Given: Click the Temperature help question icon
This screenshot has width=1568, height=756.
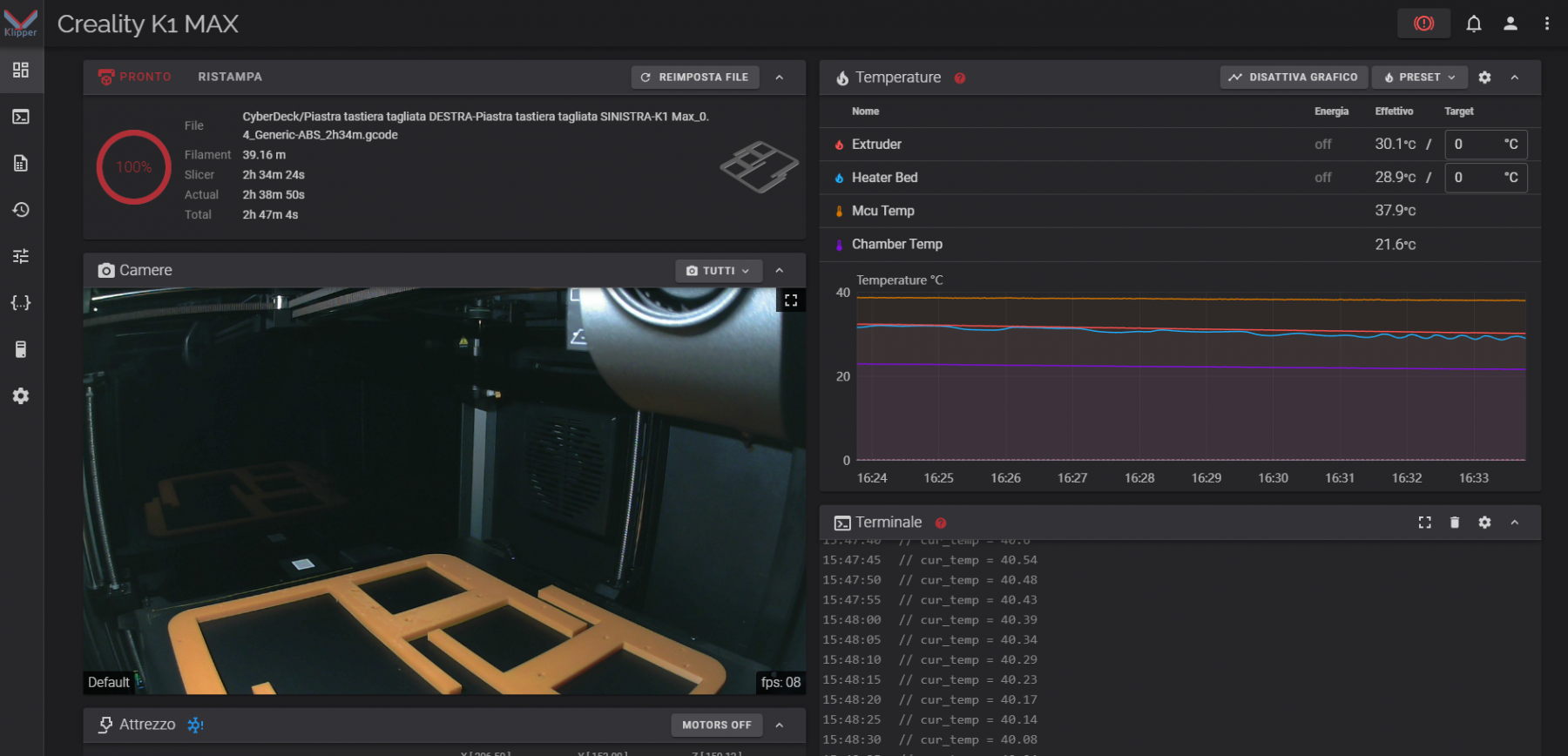Looking at the screenshot, I should [960, 78].
